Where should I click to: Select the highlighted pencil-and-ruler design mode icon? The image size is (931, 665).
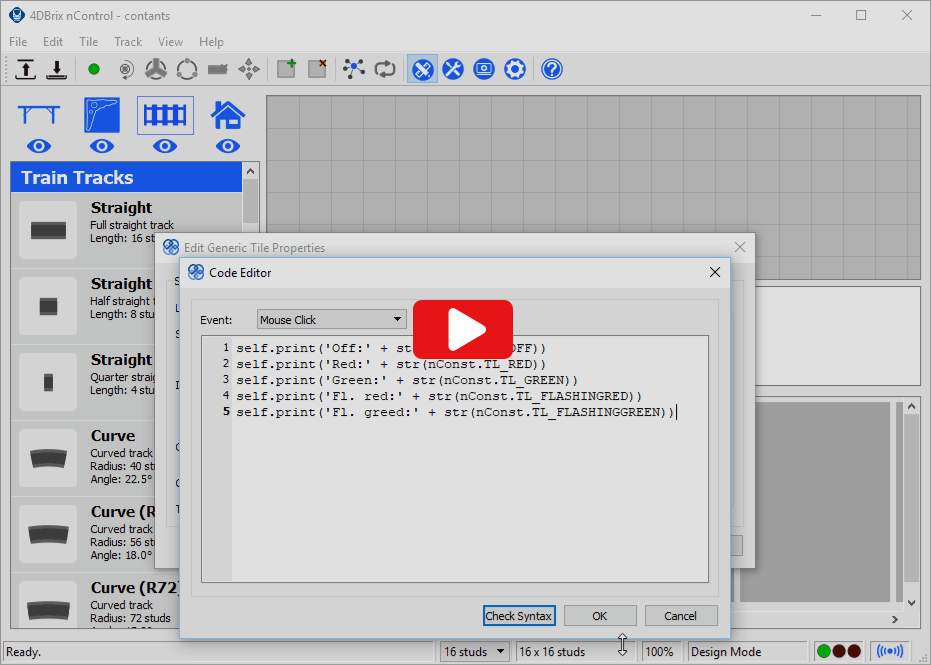click(x=422, y=69)
